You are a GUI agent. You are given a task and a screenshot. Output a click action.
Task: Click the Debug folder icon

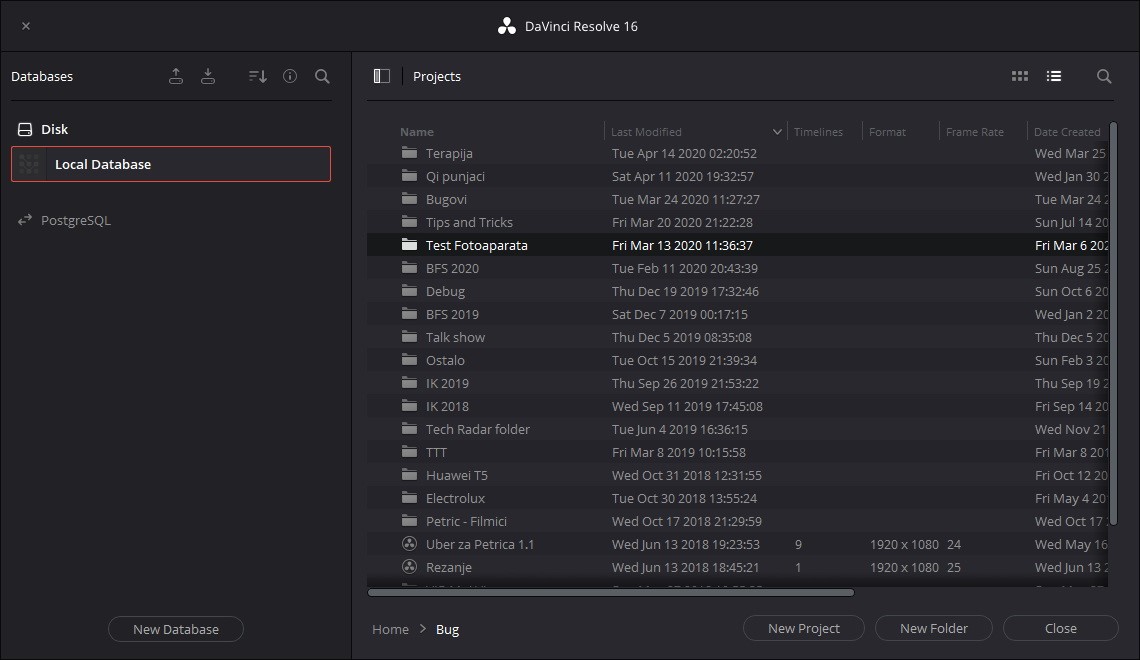[409, 291]
